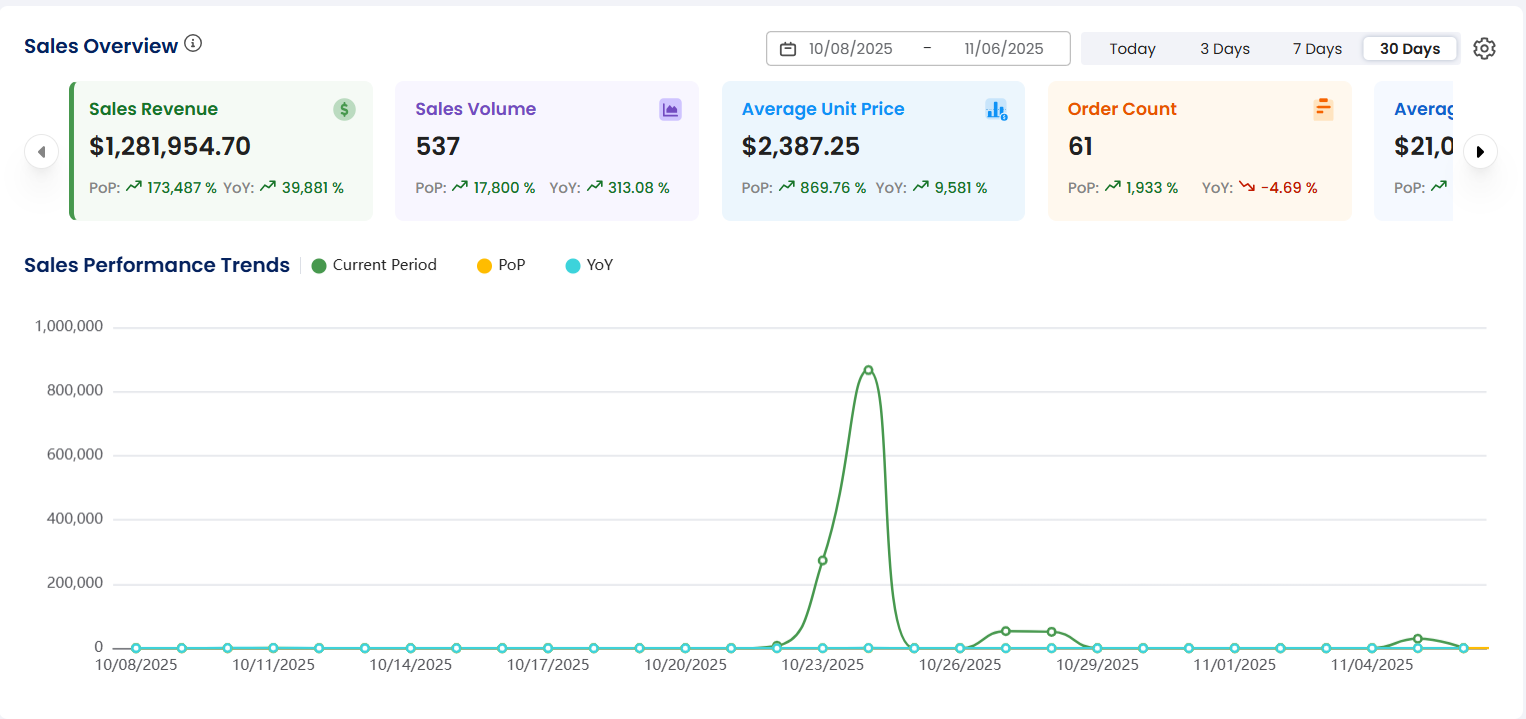This screenshot has height=719, width=1526.
Task: Click the peak data point on chart
Action: (868, 370)
